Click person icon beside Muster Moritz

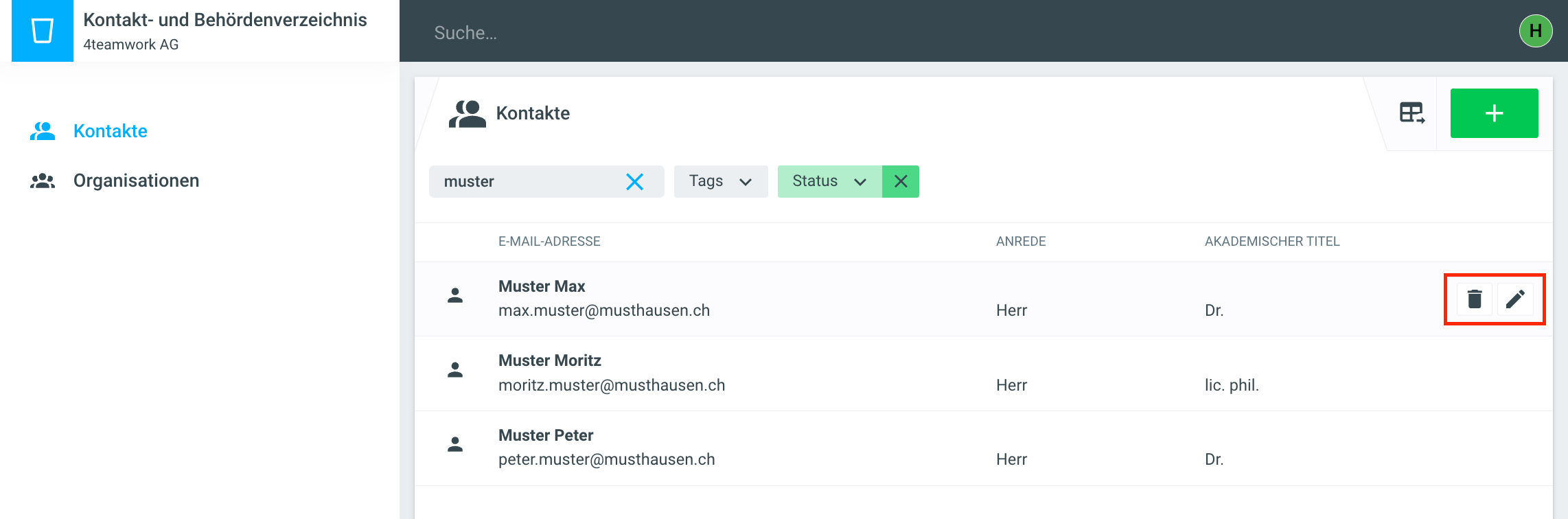(x=455, y=371)
